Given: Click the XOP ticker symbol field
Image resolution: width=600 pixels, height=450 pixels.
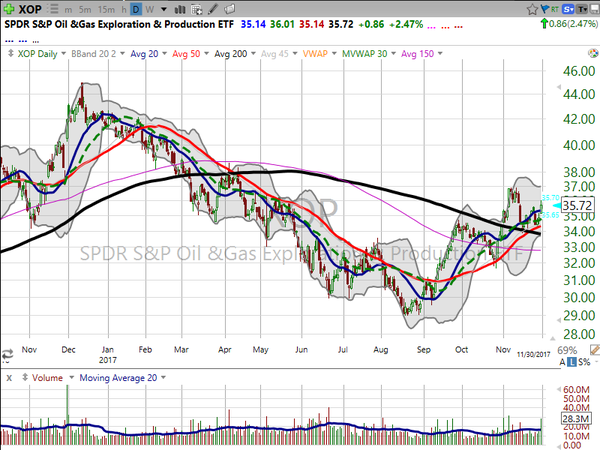Looking at the screenshot, I should coord(30,9).
